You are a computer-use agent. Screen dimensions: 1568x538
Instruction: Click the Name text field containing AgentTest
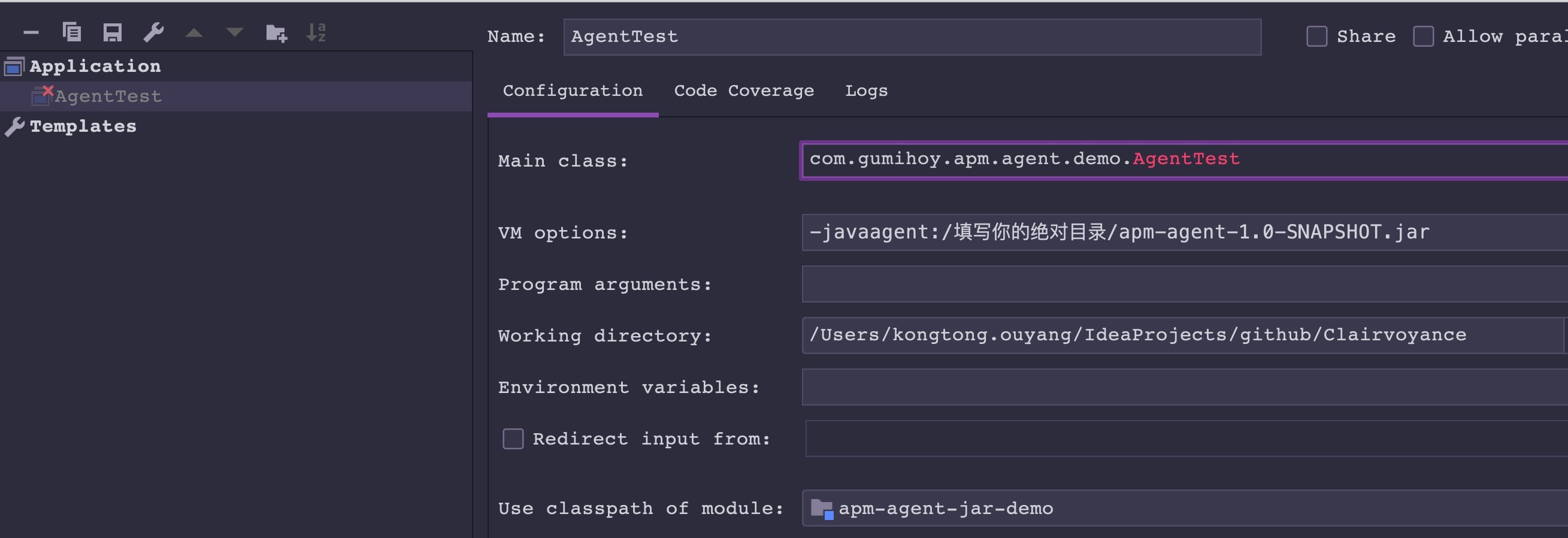(x=912, y=37)
